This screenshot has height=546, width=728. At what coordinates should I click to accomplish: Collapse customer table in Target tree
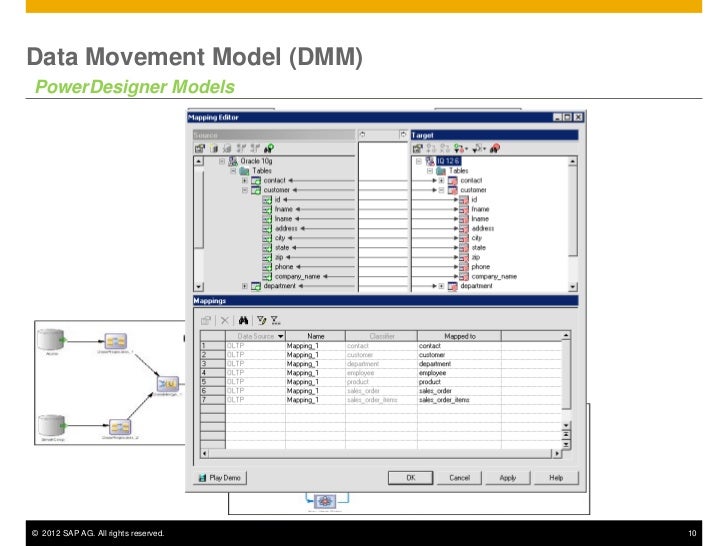pyautogui.click(x=442, y=190)
